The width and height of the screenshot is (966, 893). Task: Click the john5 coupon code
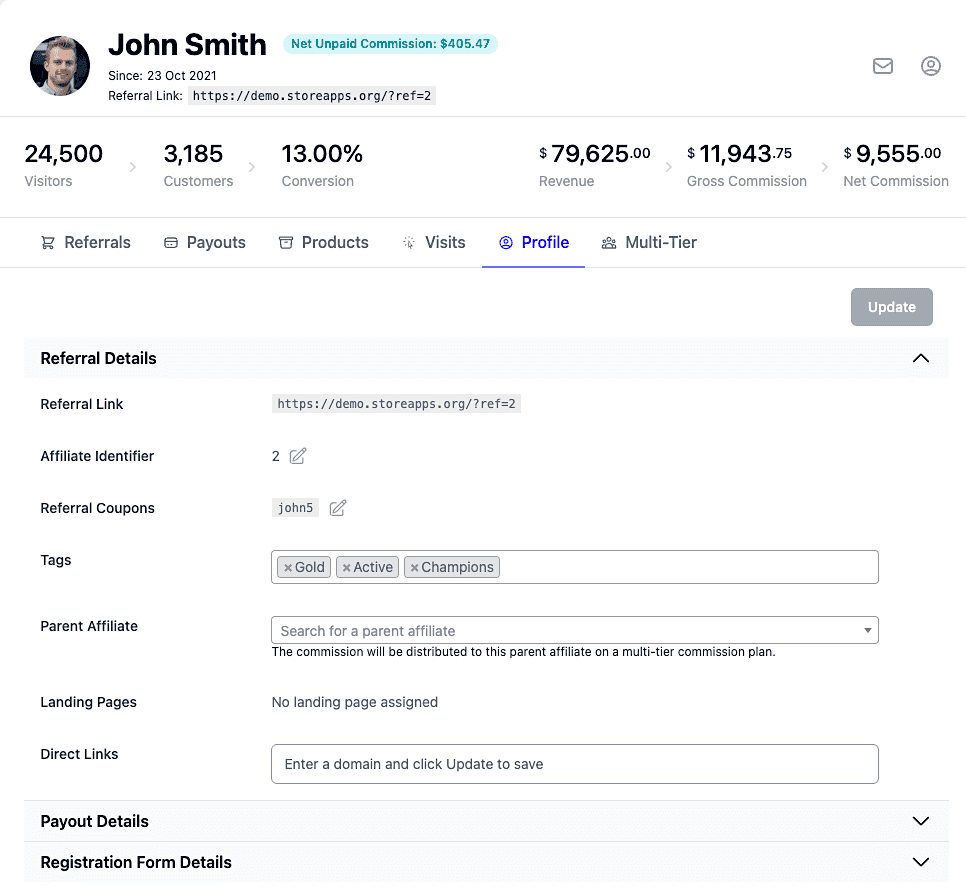[295, 508]
